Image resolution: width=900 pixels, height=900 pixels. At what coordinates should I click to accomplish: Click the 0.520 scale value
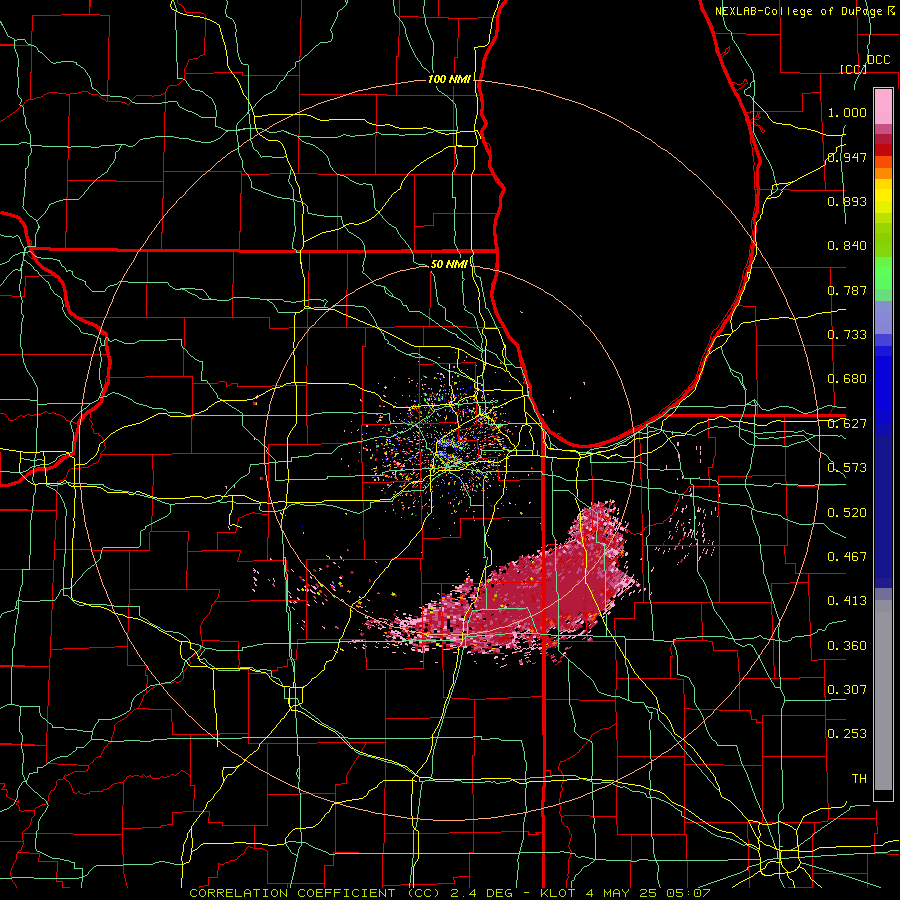[x=847, y=513]
